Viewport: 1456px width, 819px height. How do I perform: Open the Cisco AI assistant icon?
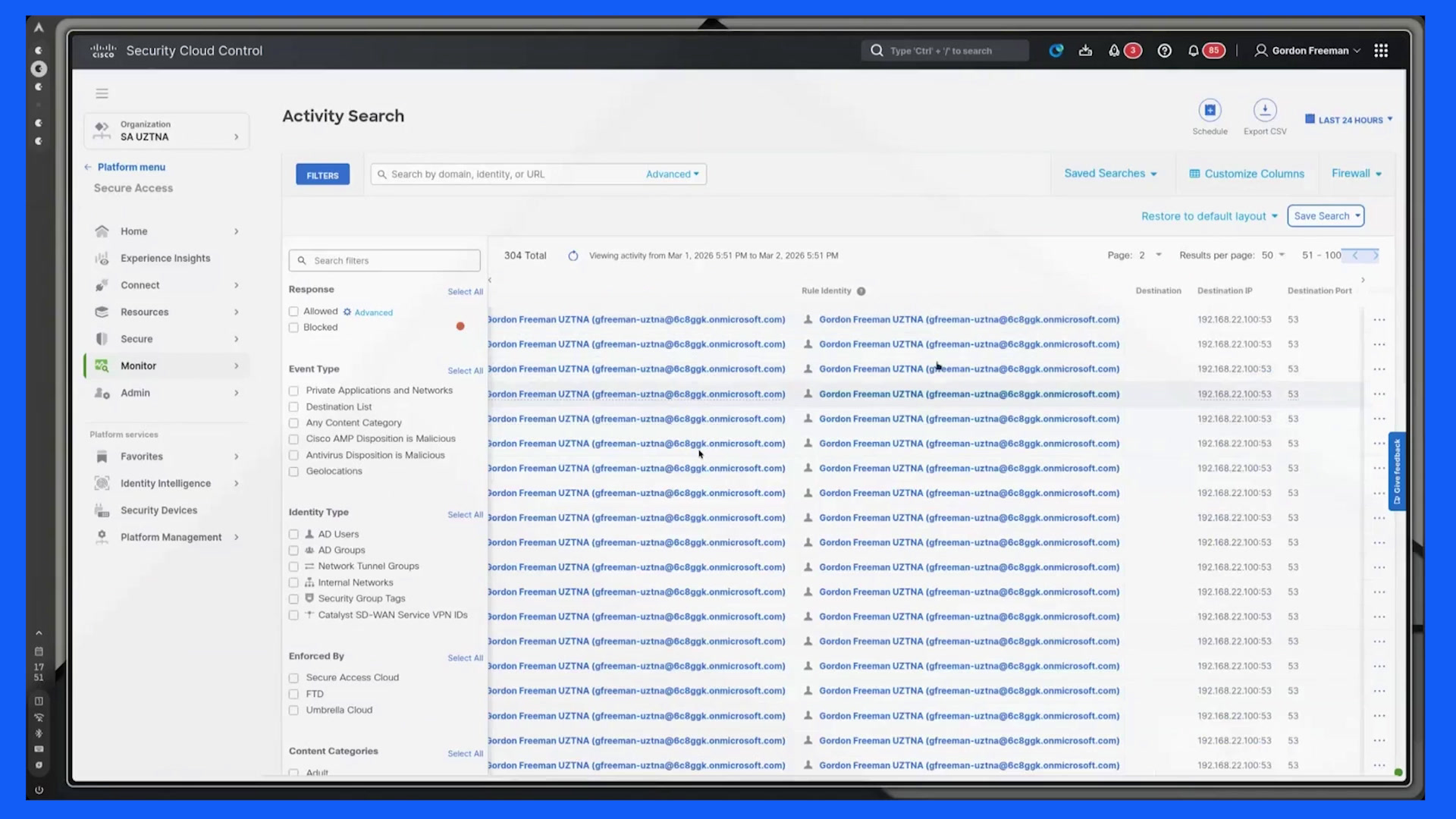(1056, 51)
